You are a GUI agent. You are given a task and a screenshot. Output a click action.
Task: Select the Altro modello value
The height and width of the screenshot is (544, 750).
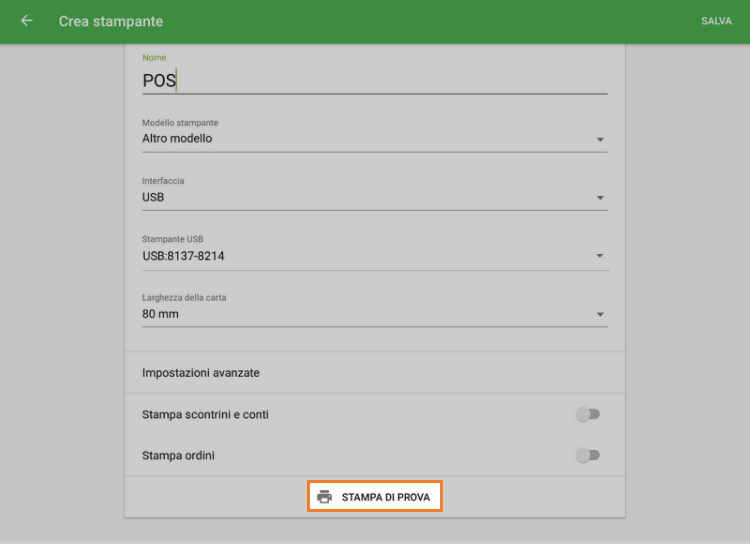tap(178, 139)
